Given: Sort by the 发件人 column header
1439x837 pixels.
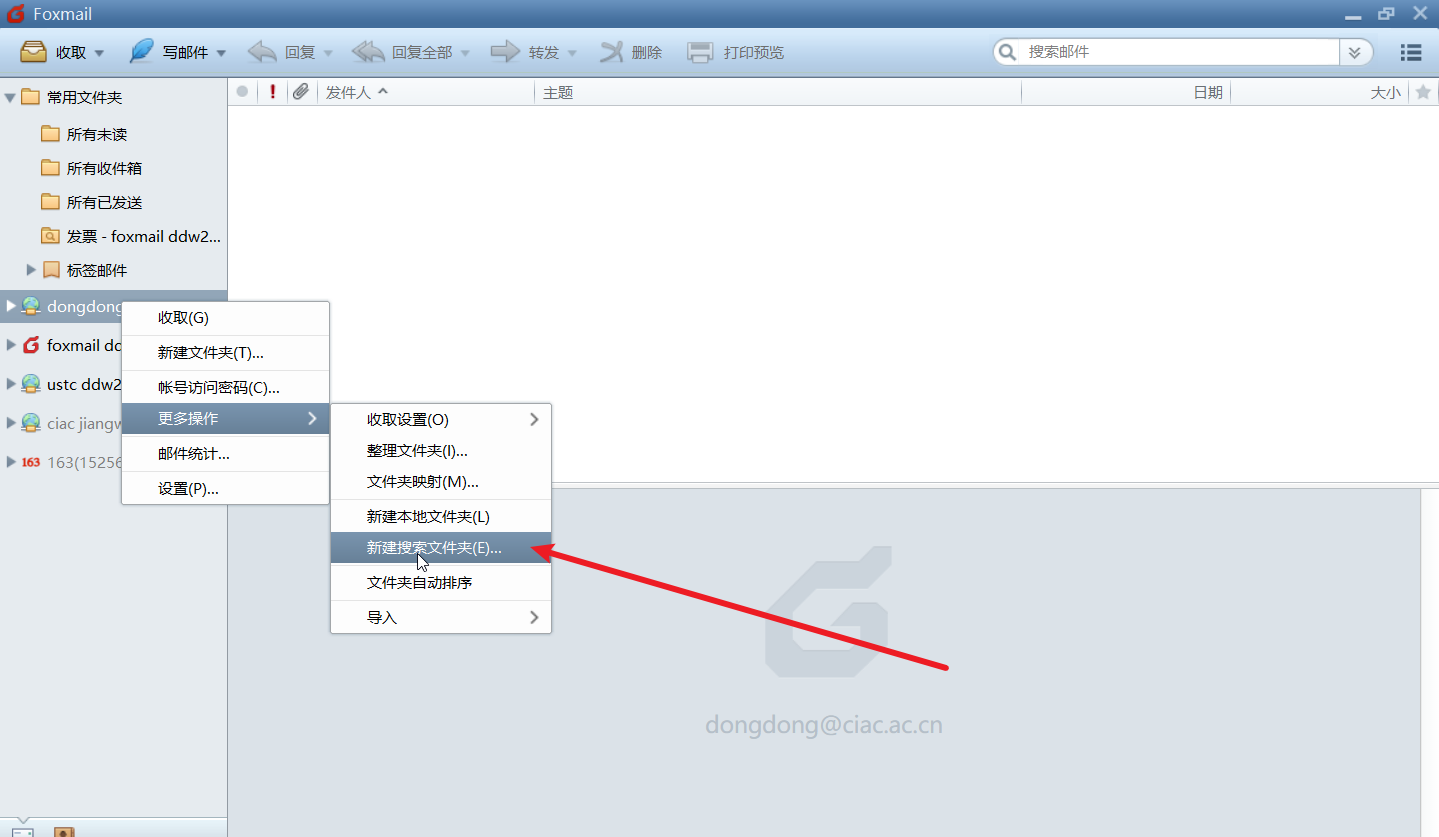Looking at the screenshot, I should [x=348, y=92].
